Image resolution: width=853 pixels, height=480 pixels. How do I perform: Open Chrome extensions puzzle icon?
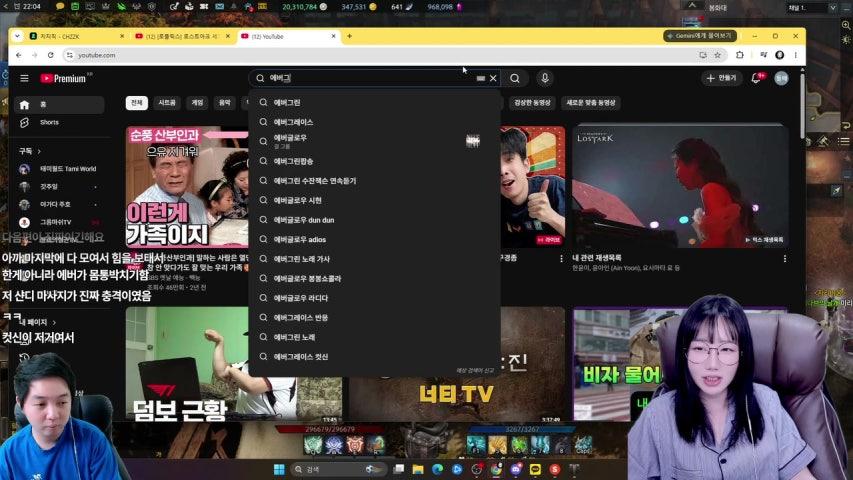tap(740, 55)
